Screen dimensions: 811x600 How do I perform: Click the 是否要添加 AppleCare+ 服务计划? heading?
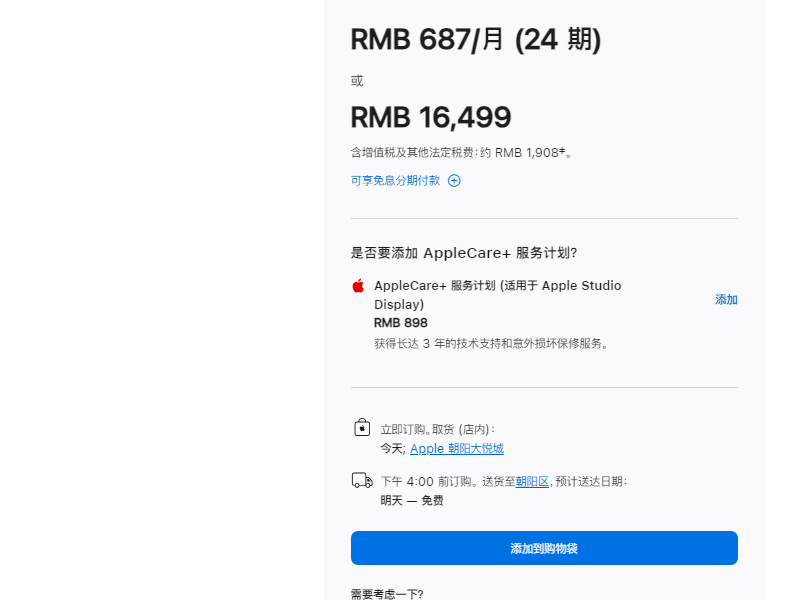(x=464, y=253)
